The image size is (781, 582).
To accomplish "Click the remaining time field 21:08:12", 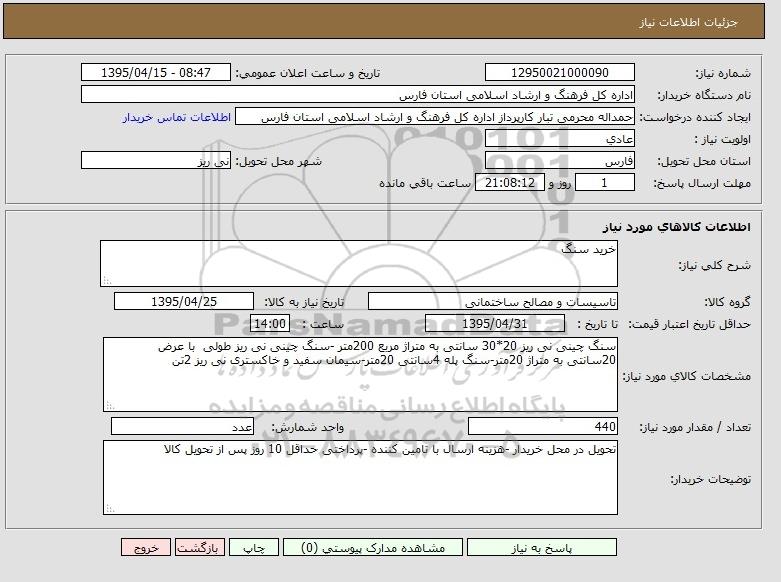I will pyautogui.click(x=510, y=182).
